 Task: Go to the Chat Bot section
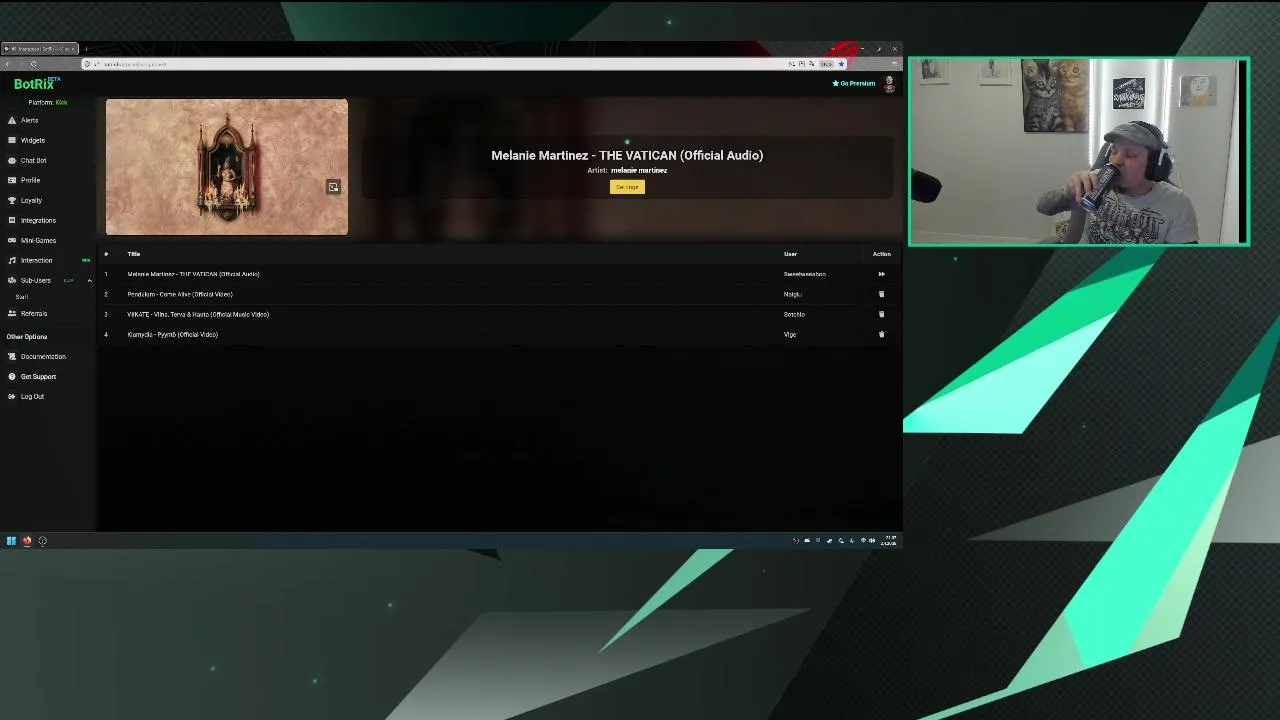point(33,160)
